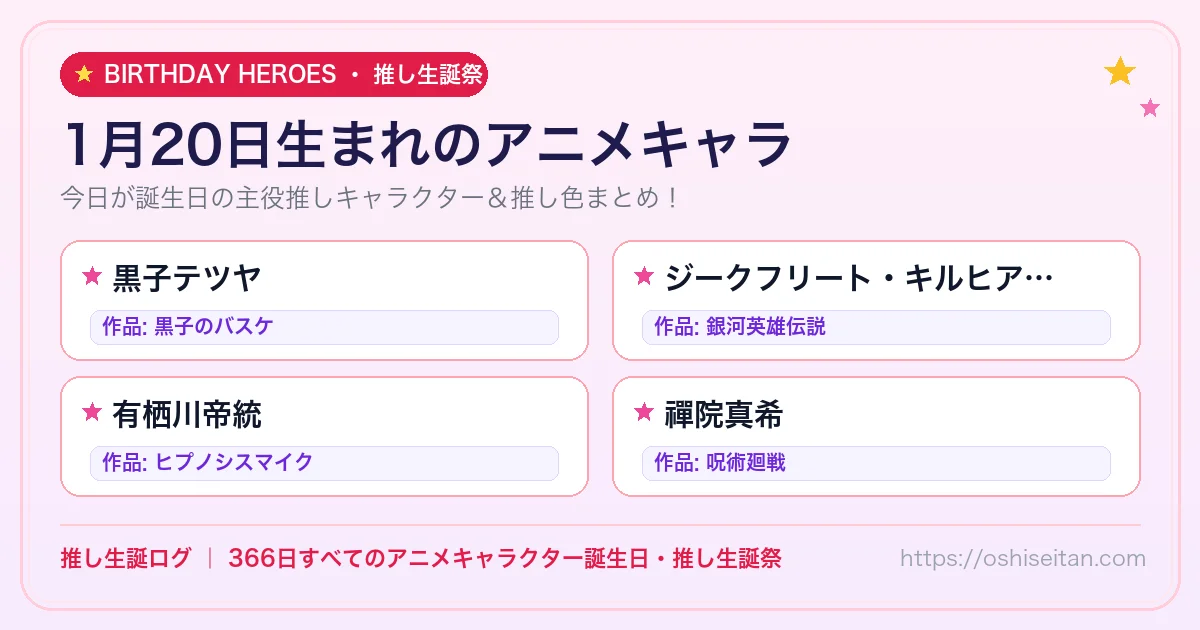Select the truncated ジークフリート・キルヒア… name
The width and height of the screenshot is (1200, 630).
pos(859,277)
